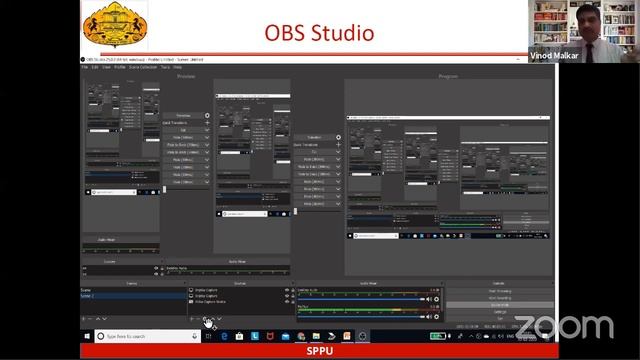The width and height of the screenshot is (640, 360).
Task: Click the Windows taskbar search box
Action: (x=148, y=336)
